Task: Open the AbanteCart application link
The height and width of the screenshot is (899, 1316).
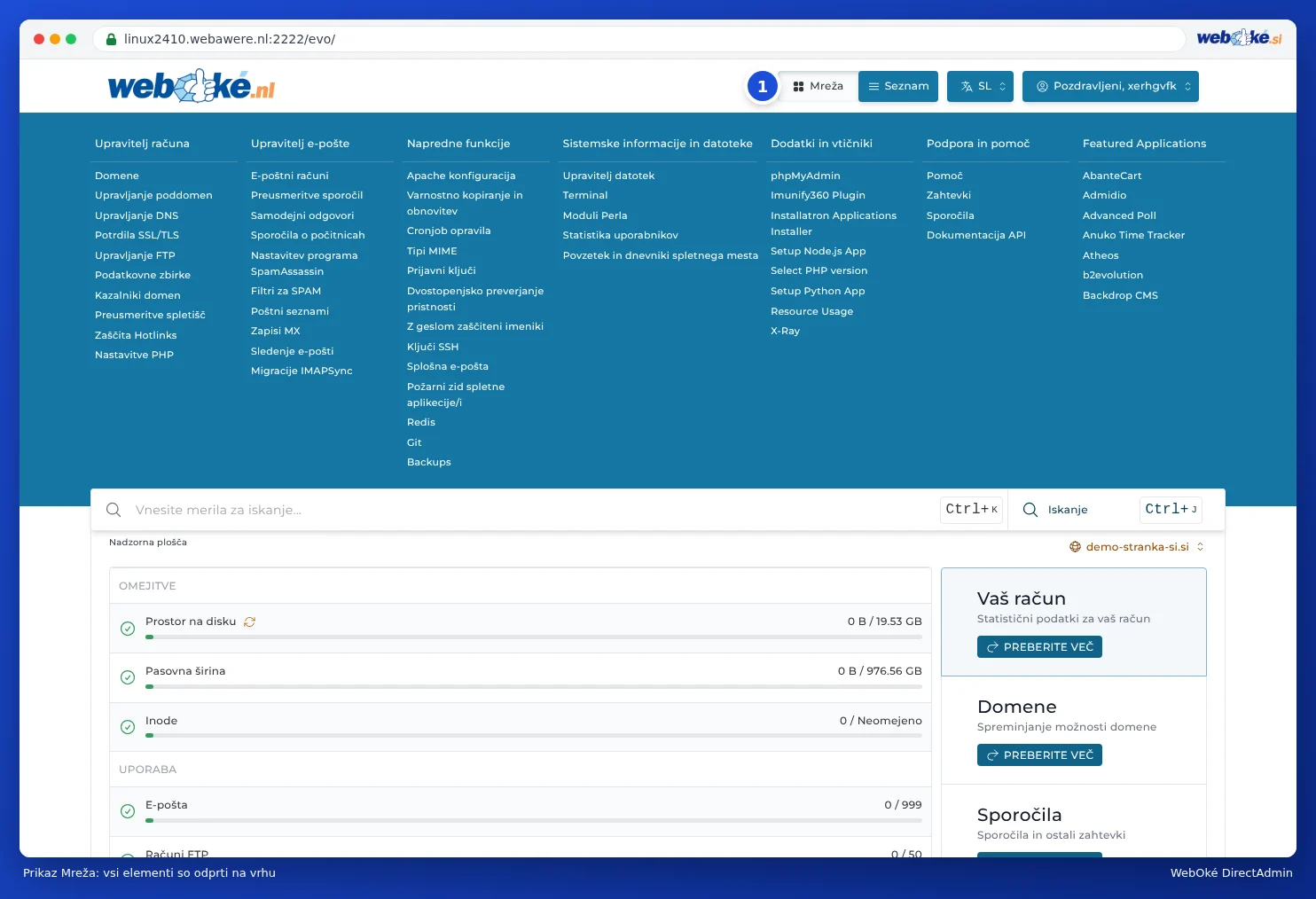Action: pyautogui.click(x=1112, y=176)
